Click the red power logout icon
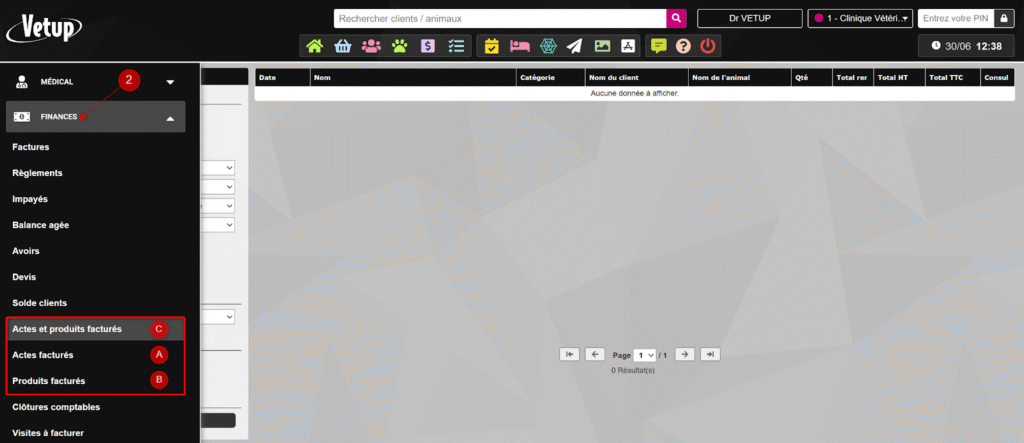 708,46
